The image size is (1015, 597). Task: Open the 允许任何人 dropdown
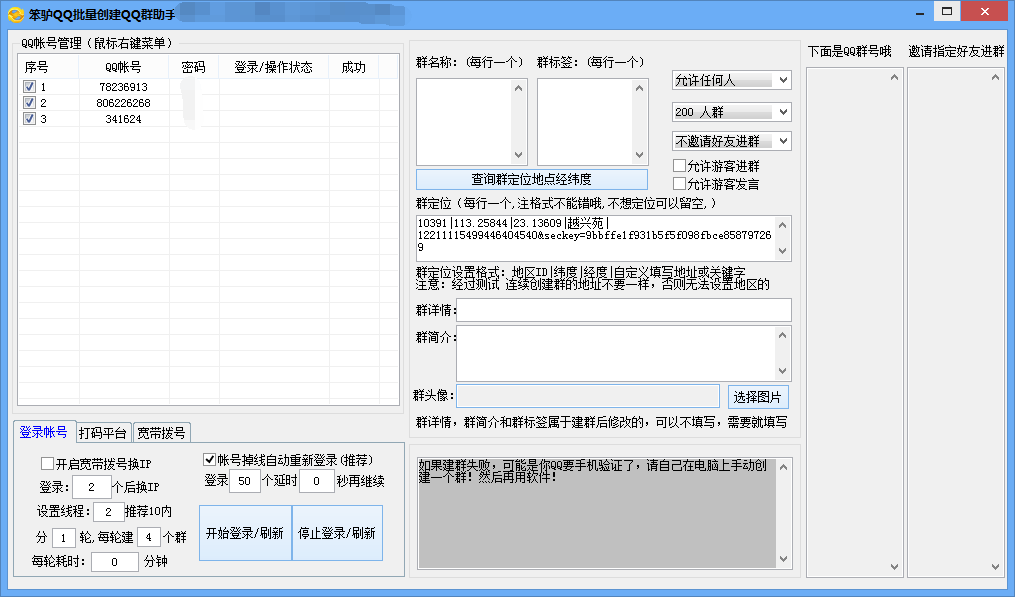coord(731,80)
